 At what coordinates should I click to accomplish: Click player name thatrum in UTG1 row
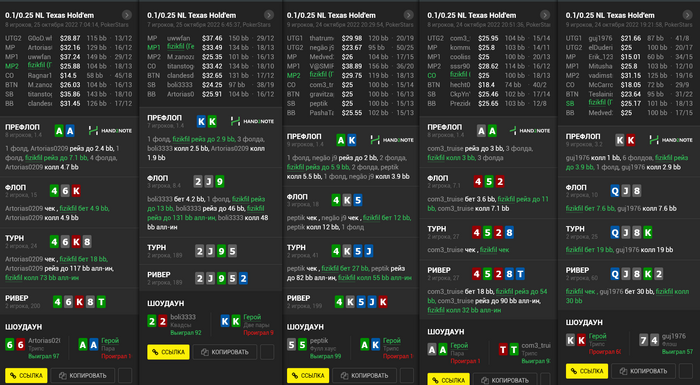pos(321,38)
